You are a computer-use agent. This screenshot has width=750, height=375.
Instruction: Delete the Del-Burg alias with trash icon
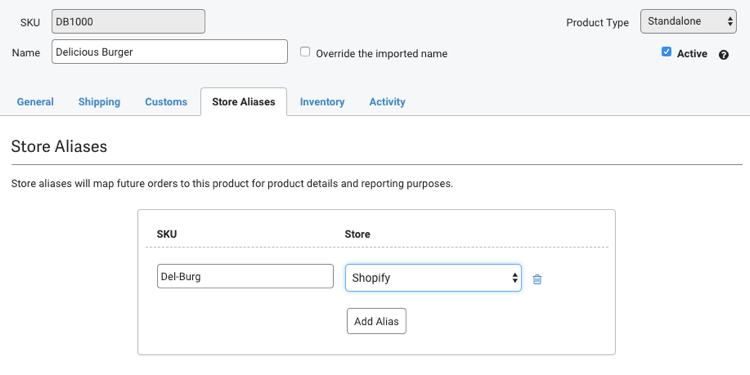[537, 279]
